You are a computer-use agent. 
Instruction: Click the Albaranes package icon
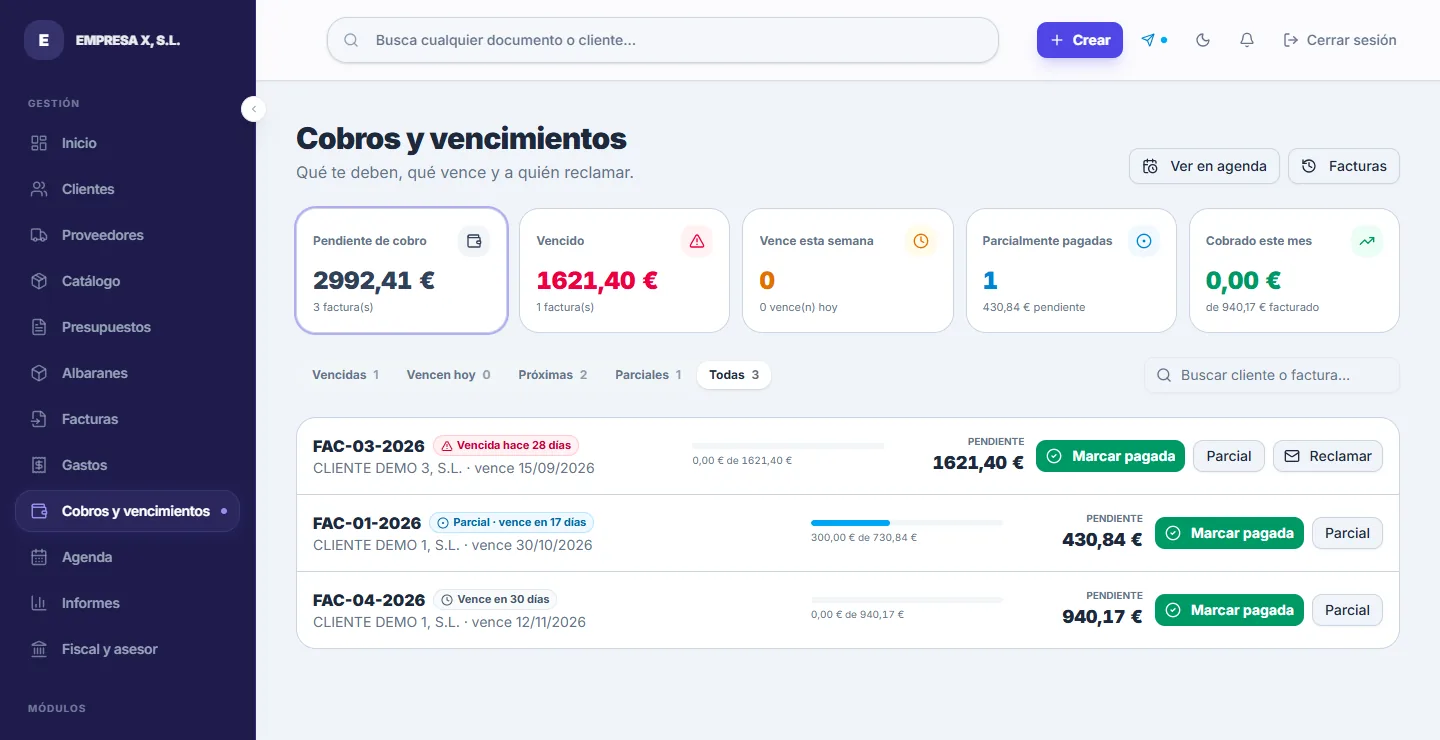[x=39, y=373]
